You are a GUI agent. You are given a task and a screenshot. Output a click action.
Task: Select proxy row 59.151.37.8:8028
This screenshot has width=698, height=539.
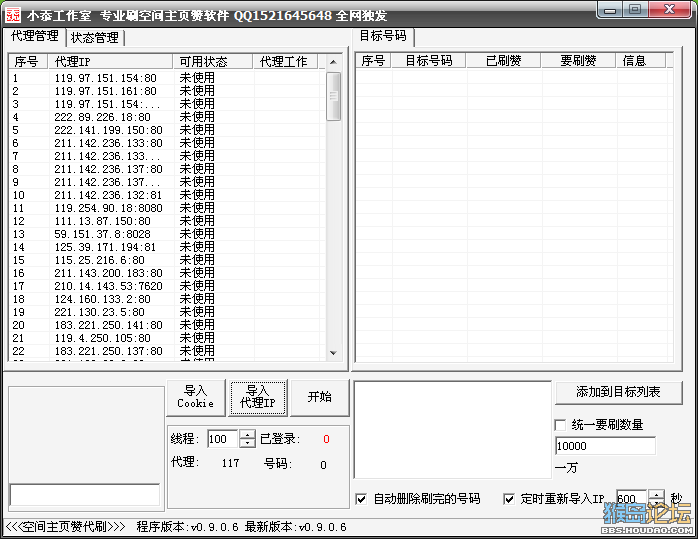pyautogui.click(x=167, y=234)
